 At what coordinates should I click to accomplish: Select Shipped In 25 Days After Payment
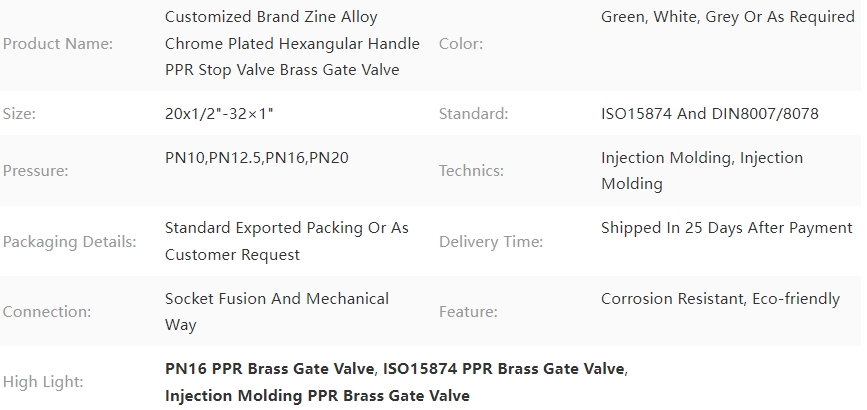(727, 228)
